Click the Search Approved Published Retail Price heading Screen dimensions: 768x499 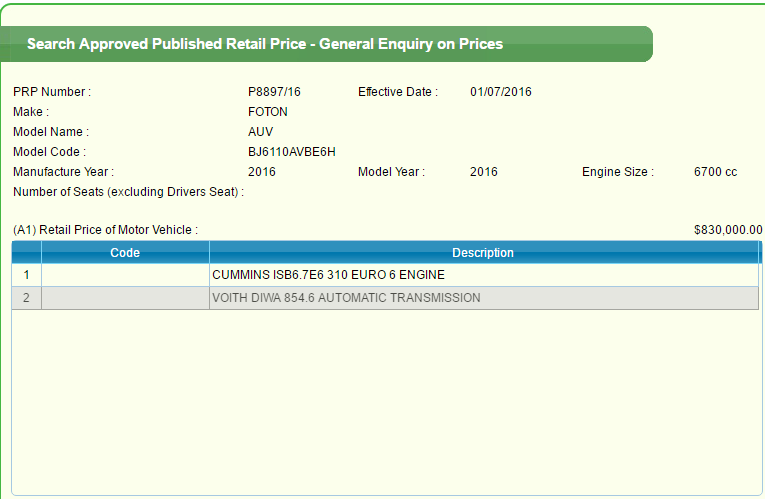coord(265,44)
